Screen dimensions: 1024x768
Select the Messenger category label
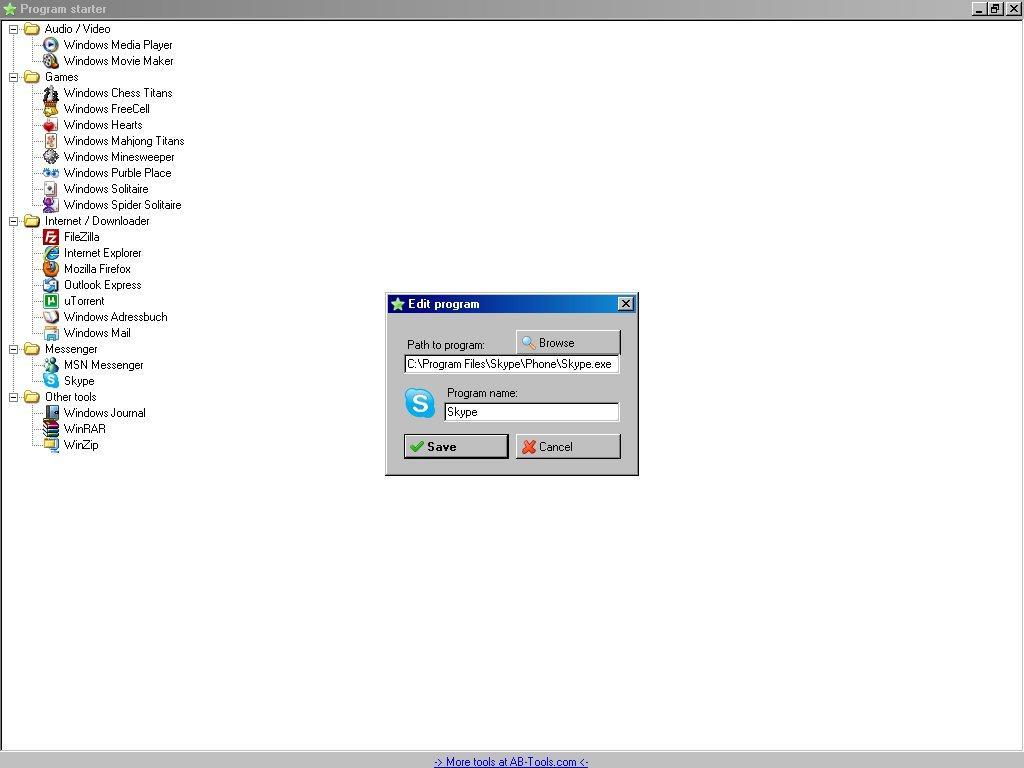point(71,349)
